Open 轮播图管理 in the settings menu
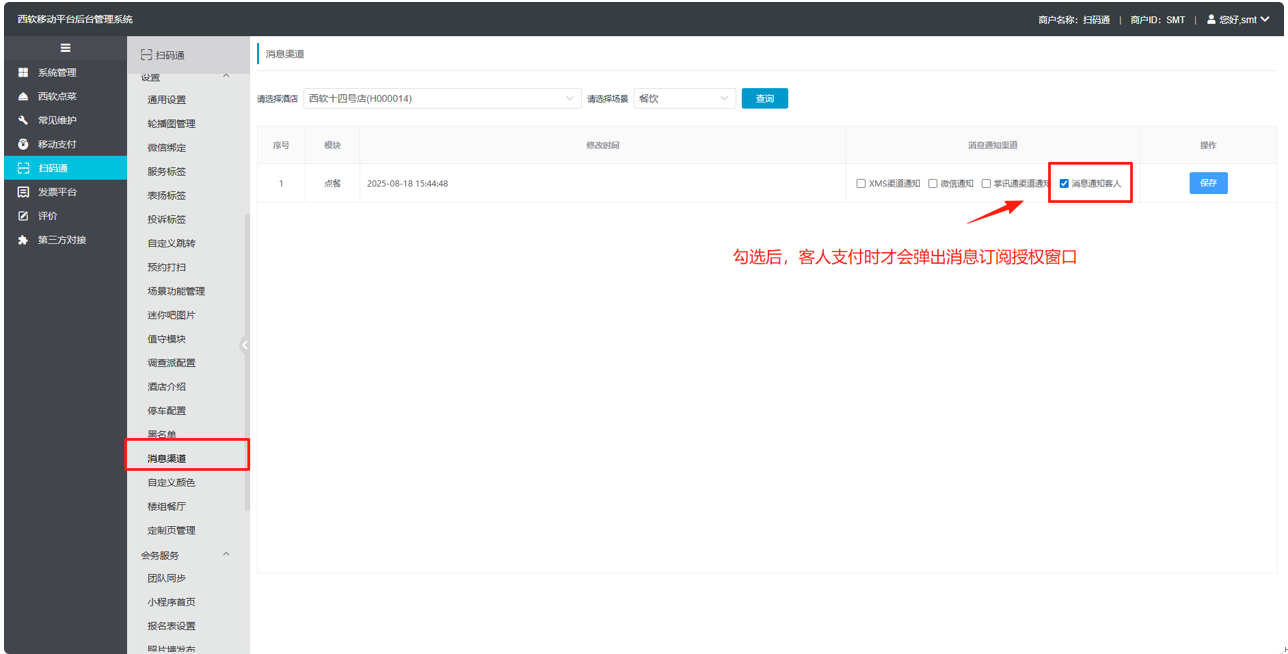The height and width of the screenshot is (654, 1288). click(171, 124)
